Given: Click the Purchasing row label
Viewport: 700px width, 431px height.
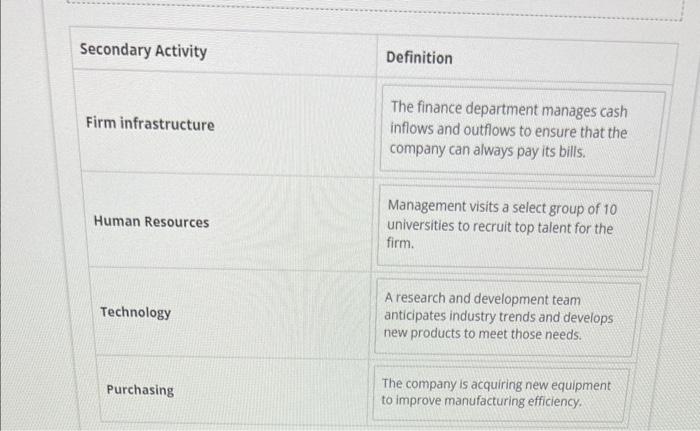Looking at the screenshot, I should (x=140, y=390).
